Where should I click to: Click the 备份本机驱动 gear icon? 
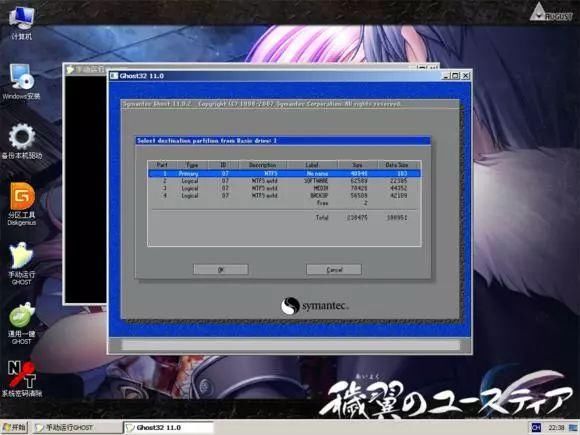[21, 141]
